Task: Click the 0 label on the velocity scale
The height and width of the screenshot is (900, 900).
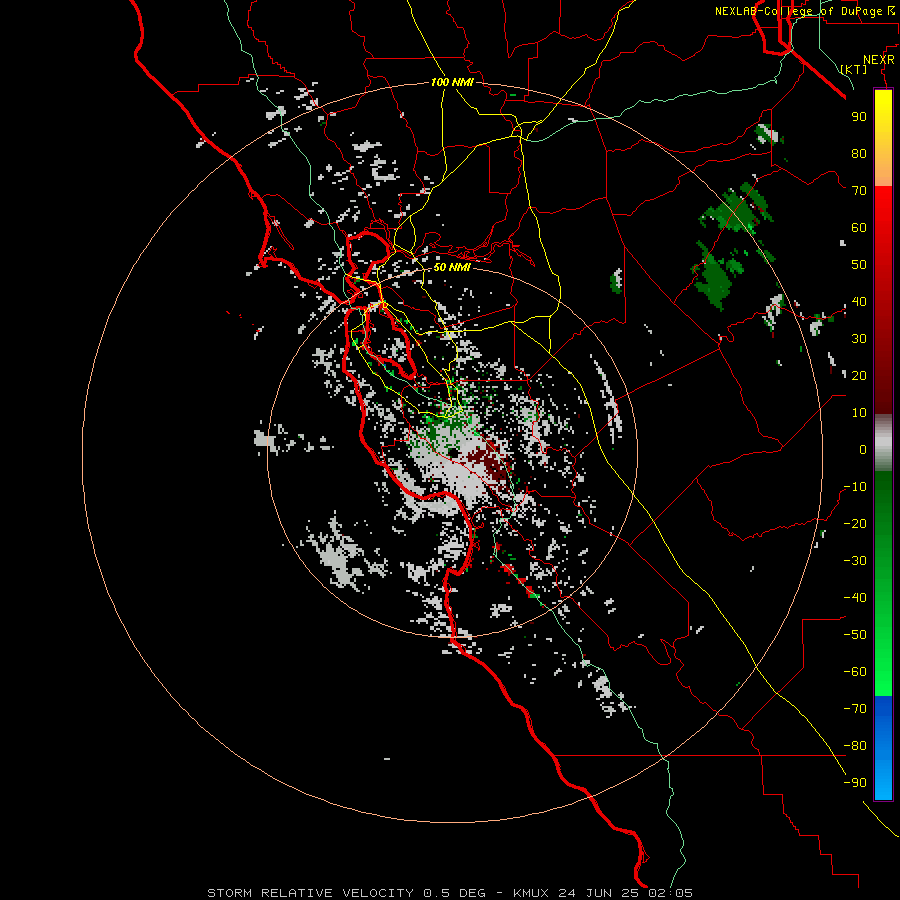Action: pos(863,449)
